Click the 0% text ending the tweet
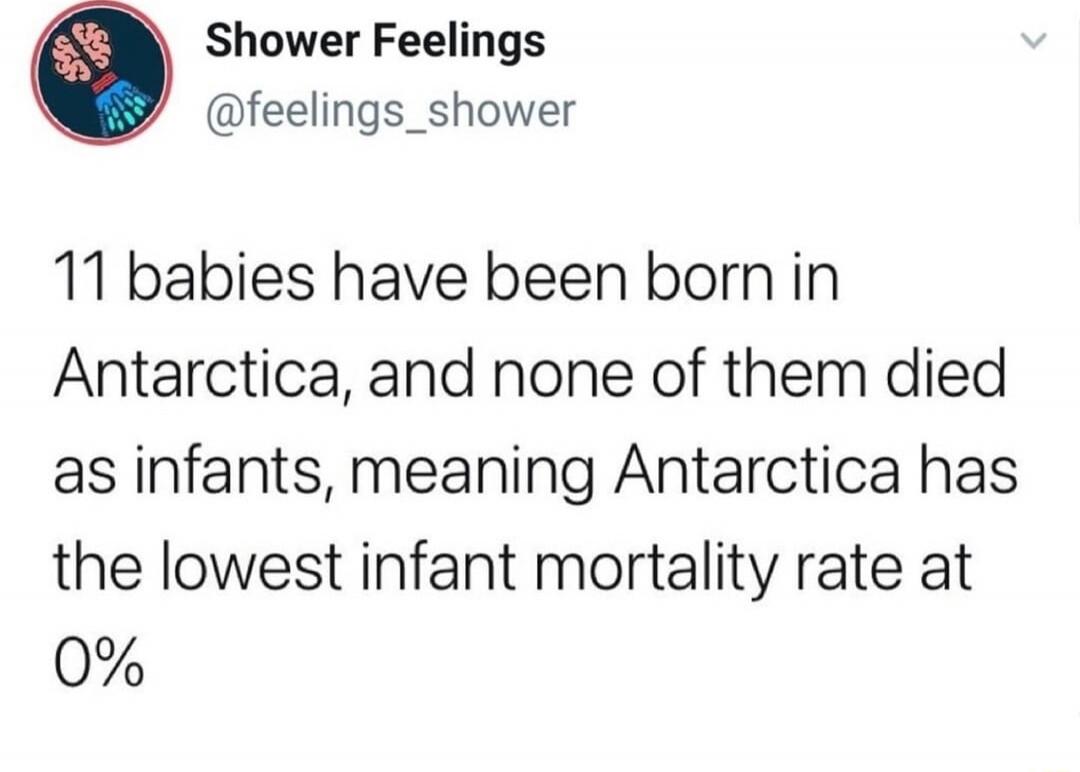The height and width of the screenshot is (772, 1080). [x=99, y=662]
